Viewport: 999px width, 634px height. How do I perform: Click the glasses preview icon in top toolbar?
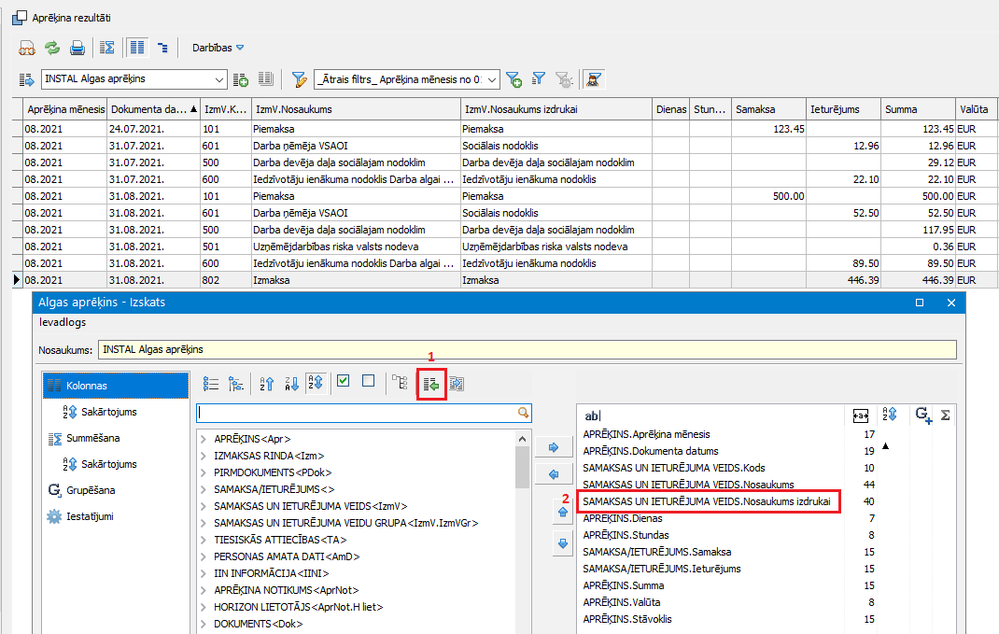point(27,48)
